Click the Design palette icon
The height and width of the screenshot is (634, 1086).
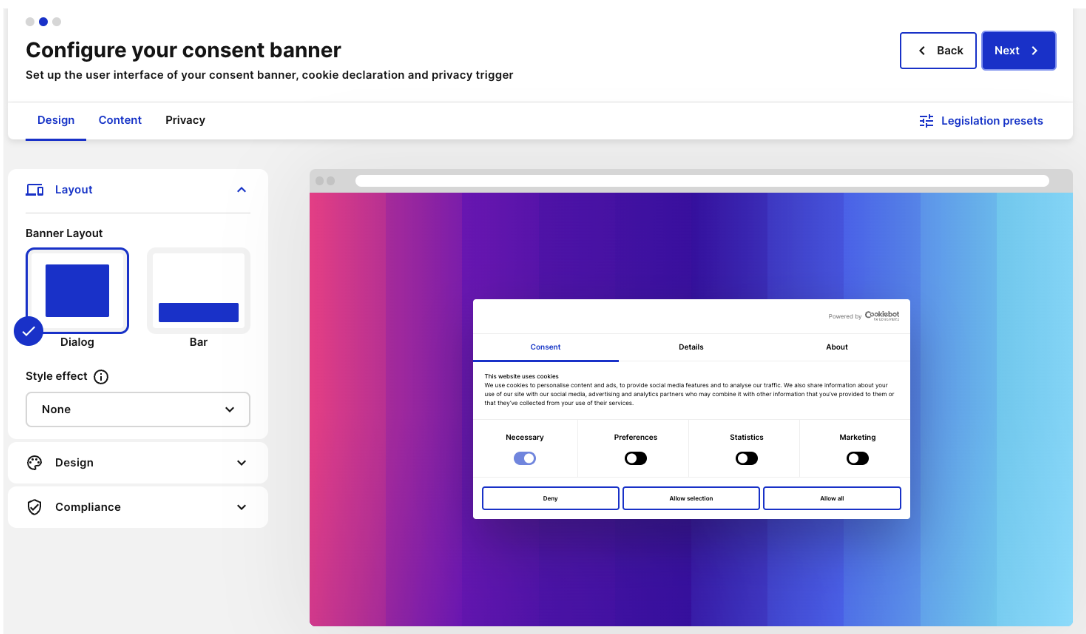click(x=35, y=463)
